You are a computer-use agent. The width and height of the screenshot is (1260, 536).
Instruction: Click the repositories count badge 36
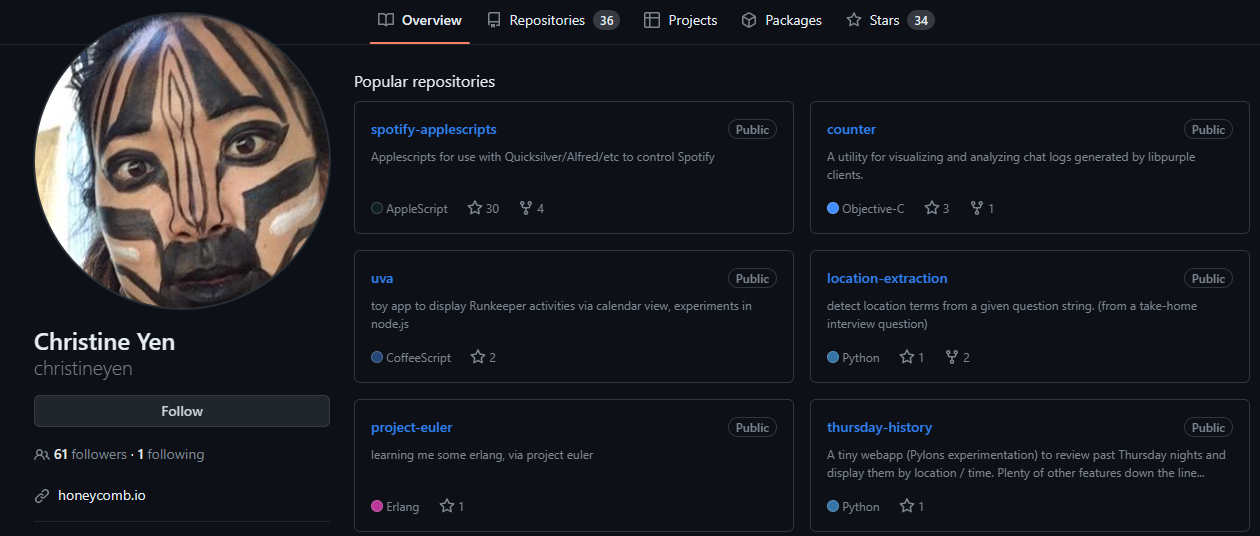pyautogui.click(x=606, y=20)
